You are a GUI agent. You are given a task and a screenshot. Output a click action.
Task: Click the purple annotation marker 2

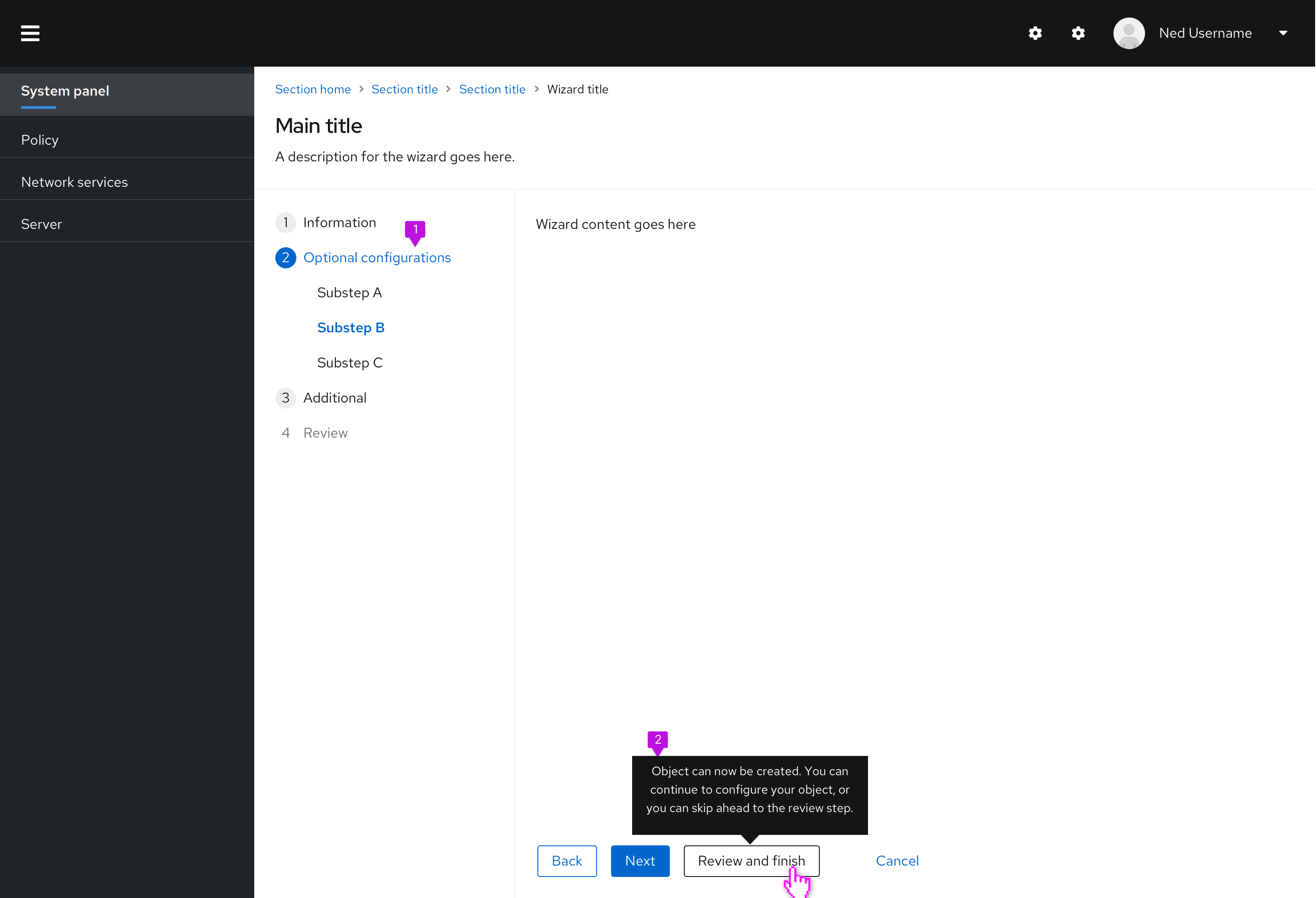[658, 740]
